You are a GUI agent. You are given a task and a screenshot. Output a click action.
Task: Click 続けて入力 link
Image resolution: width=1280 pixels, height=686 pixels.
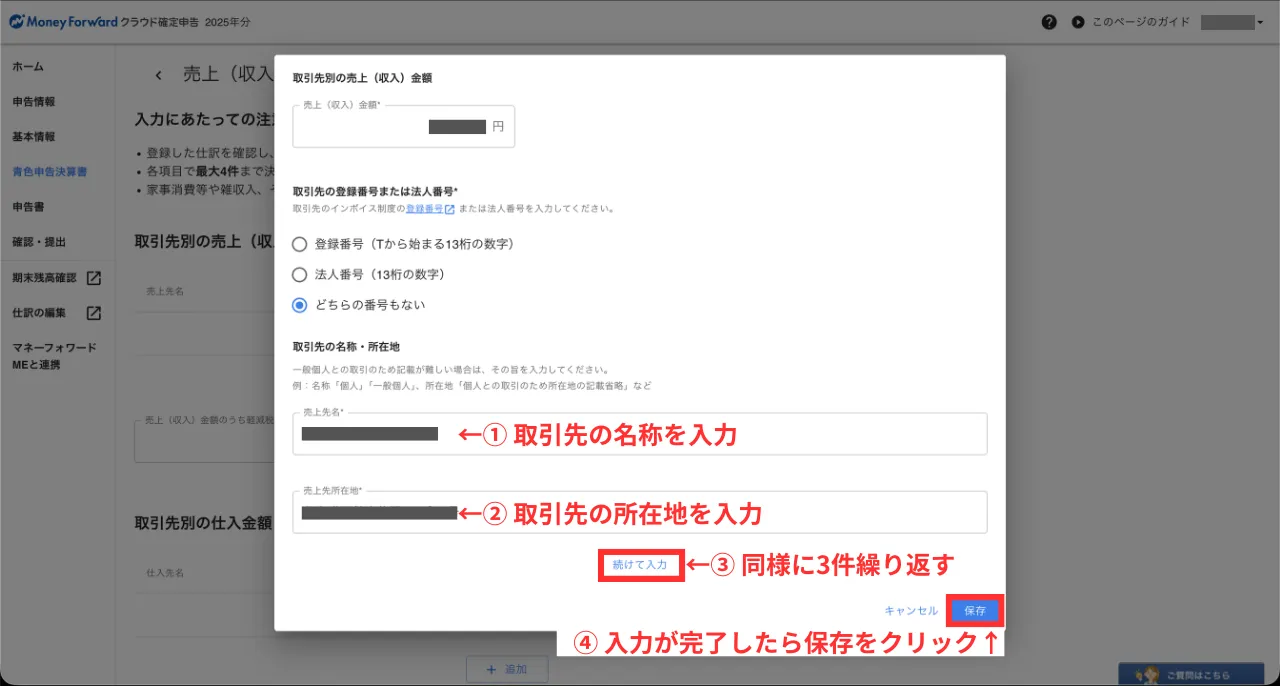[x=640, y=565]
